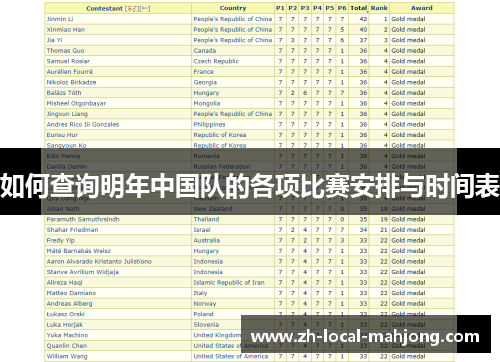Click the left-arrow name order icon in Contestant header
500x362 pixels.
click(x=145, y=9)
